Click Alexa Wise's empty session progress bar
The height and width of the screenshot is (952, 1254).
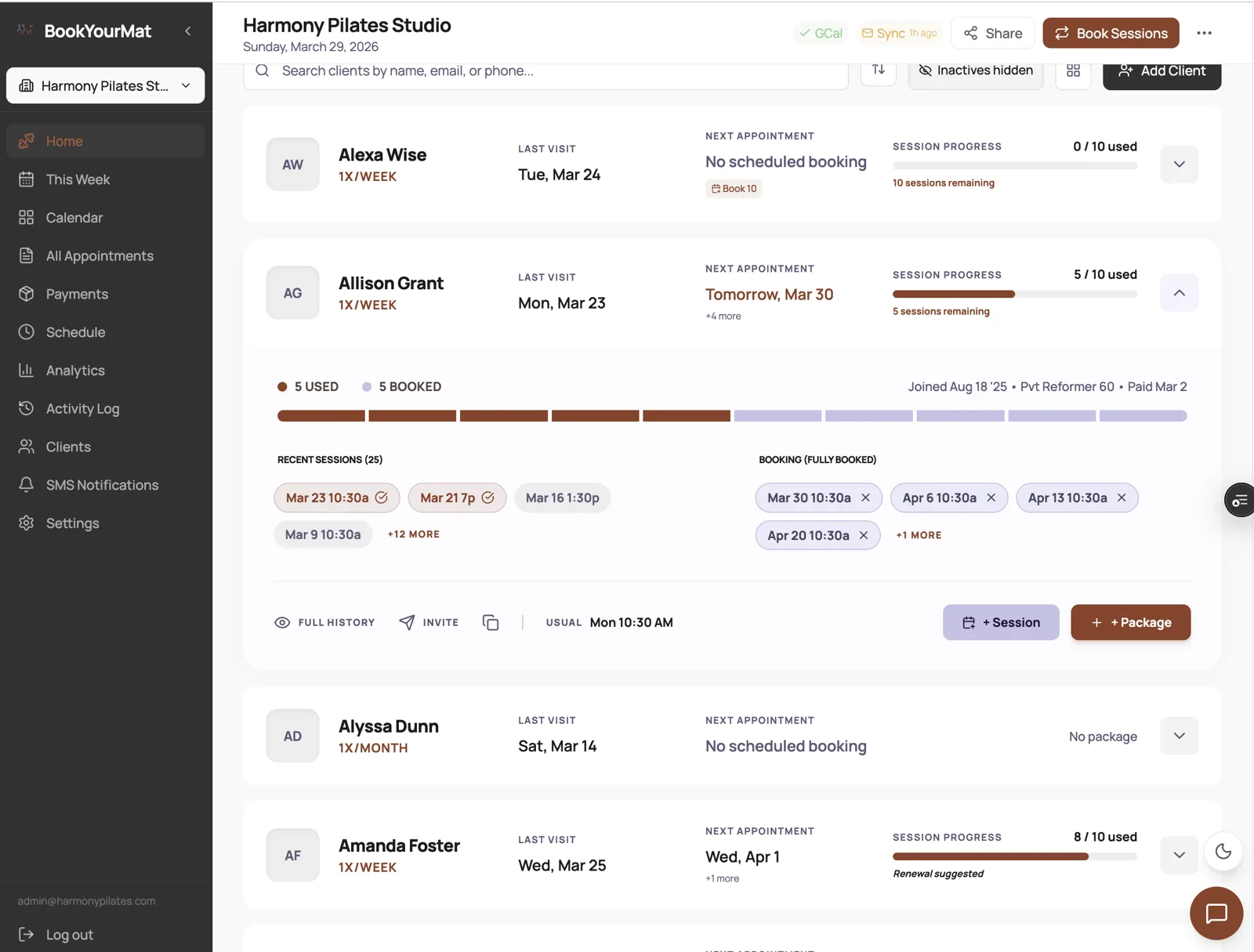[x=1015, y=166]
